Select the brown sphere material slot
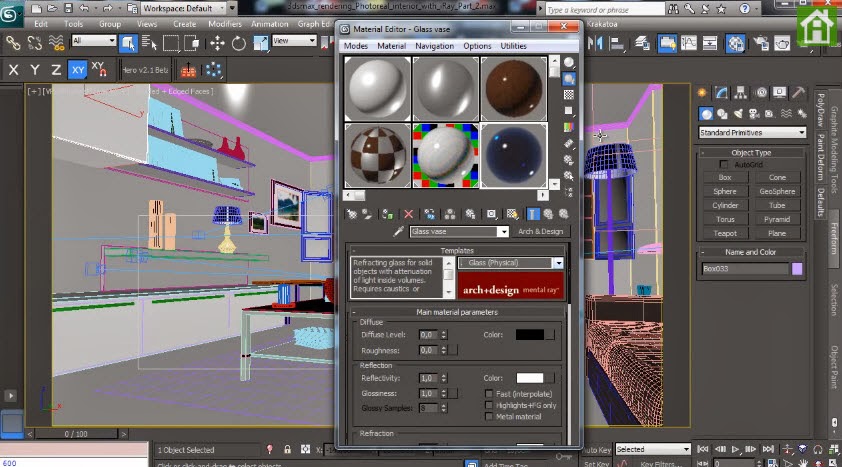 514,89
